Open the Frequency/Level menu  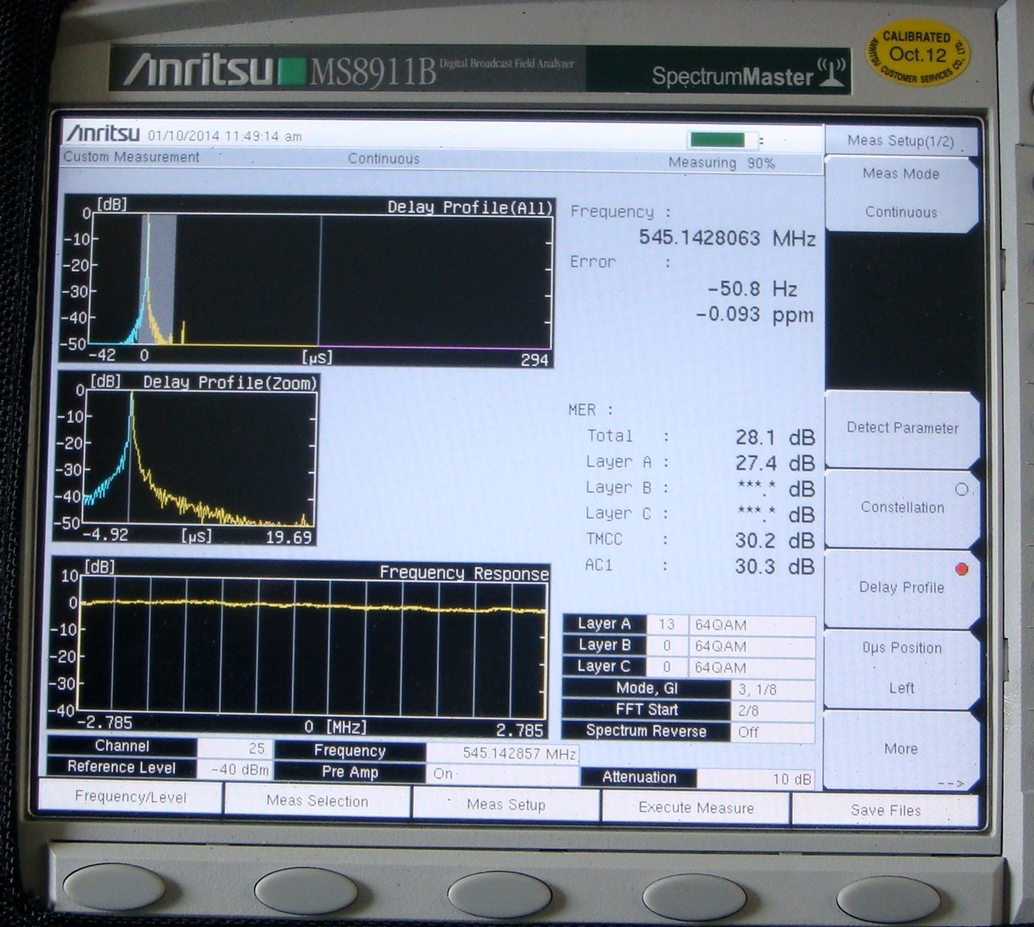coord(131,796)
